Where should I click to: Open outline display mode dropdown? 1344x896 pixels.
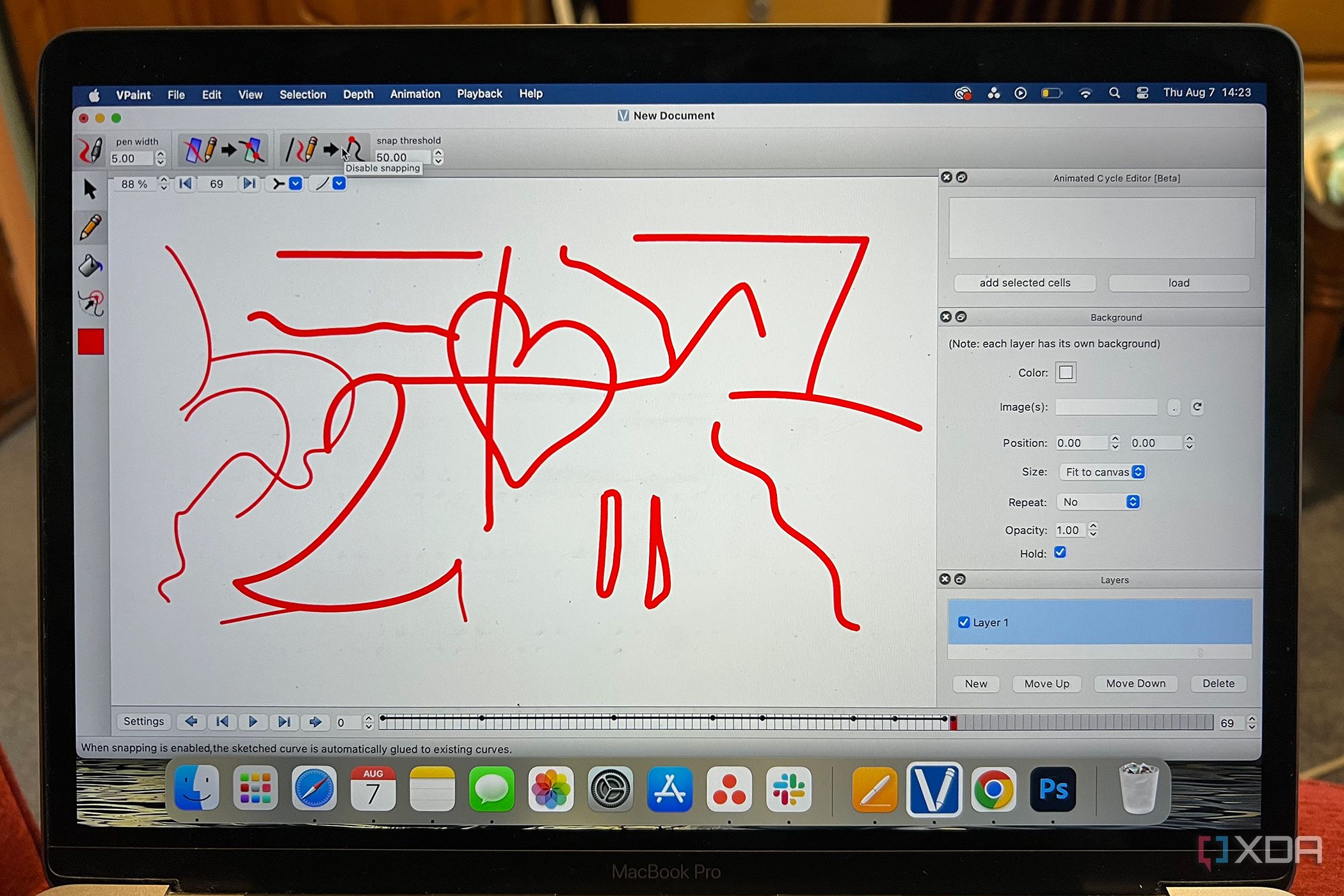coord(339,184)
